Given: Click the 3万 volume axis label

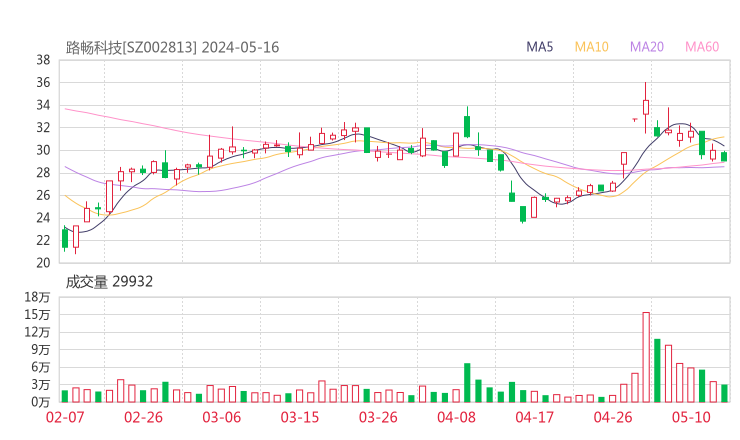Looking at the screenshot, I should 41,385.
